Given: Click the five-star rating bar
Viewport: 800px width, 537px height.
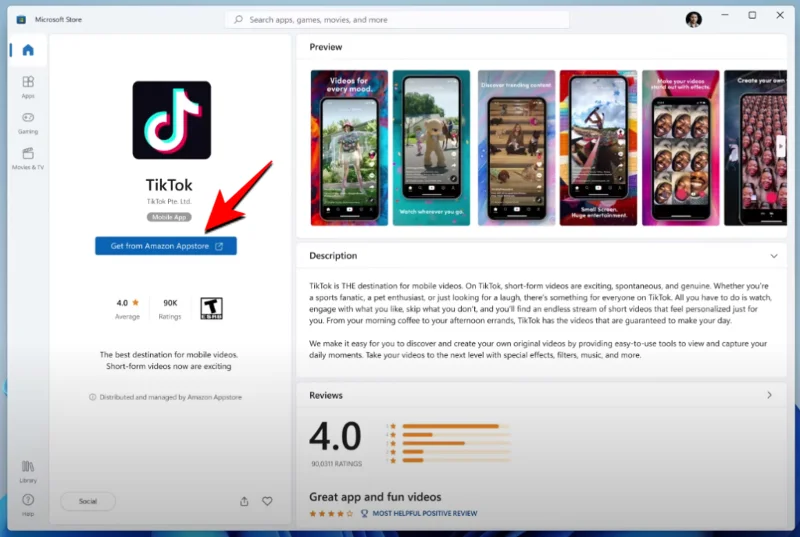Looking at the screenshot, I should (456, 426).
